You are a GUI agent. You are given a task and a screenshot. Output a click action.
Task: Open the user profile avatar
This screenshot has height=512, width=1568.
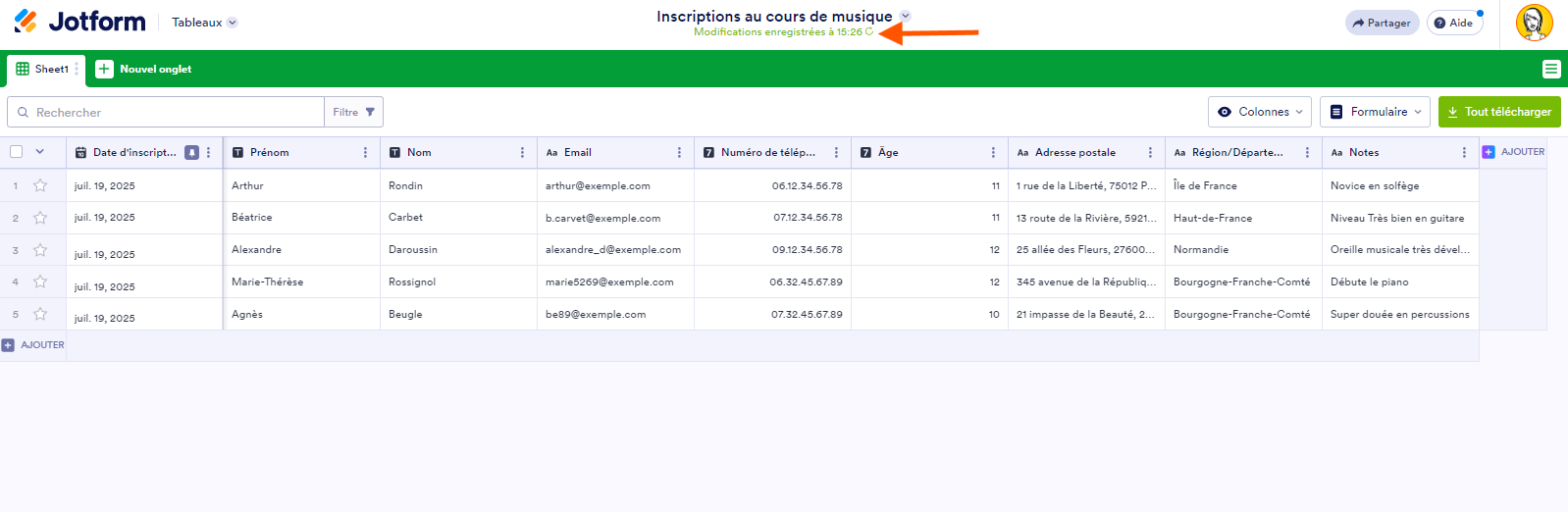(x=1534, y=23)
